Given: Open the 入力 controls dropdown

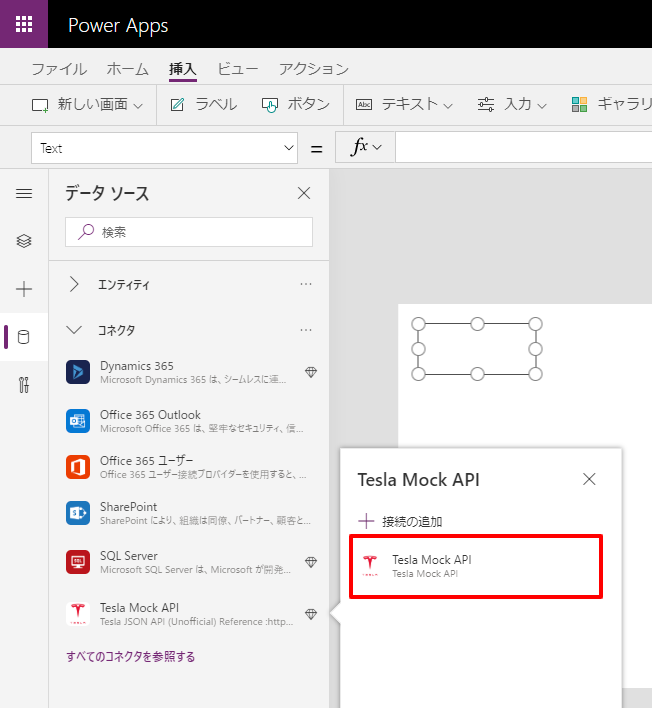Looking at the screenshot, I should tap(512, 104).
